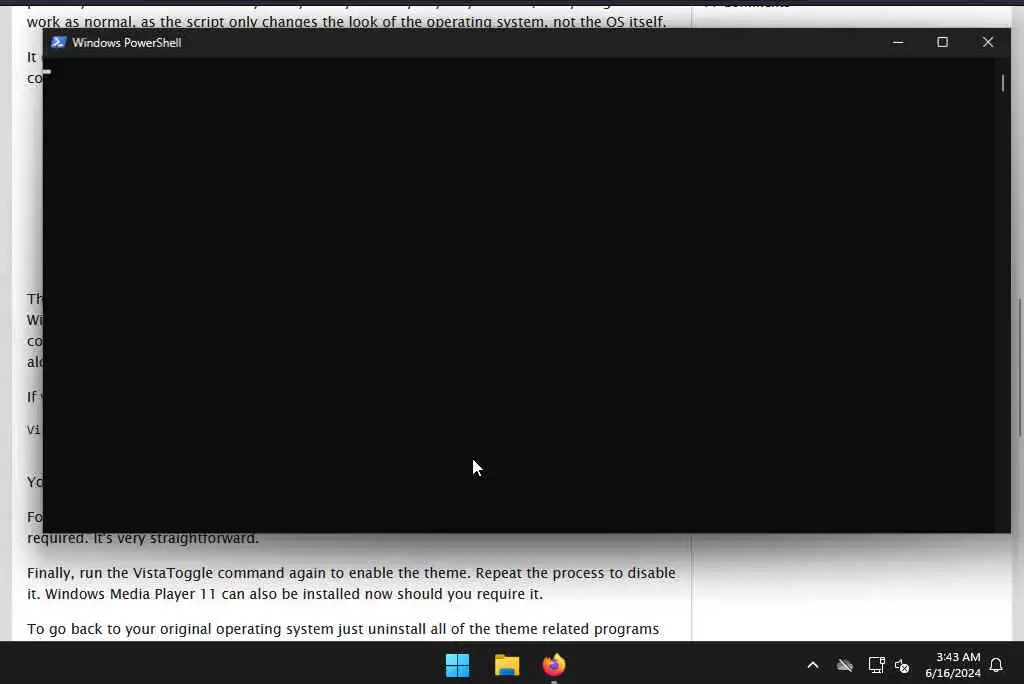This screenshot has width=1024, height=684.
Task: Open notifications bell icon
Action: tap(996, 665)
